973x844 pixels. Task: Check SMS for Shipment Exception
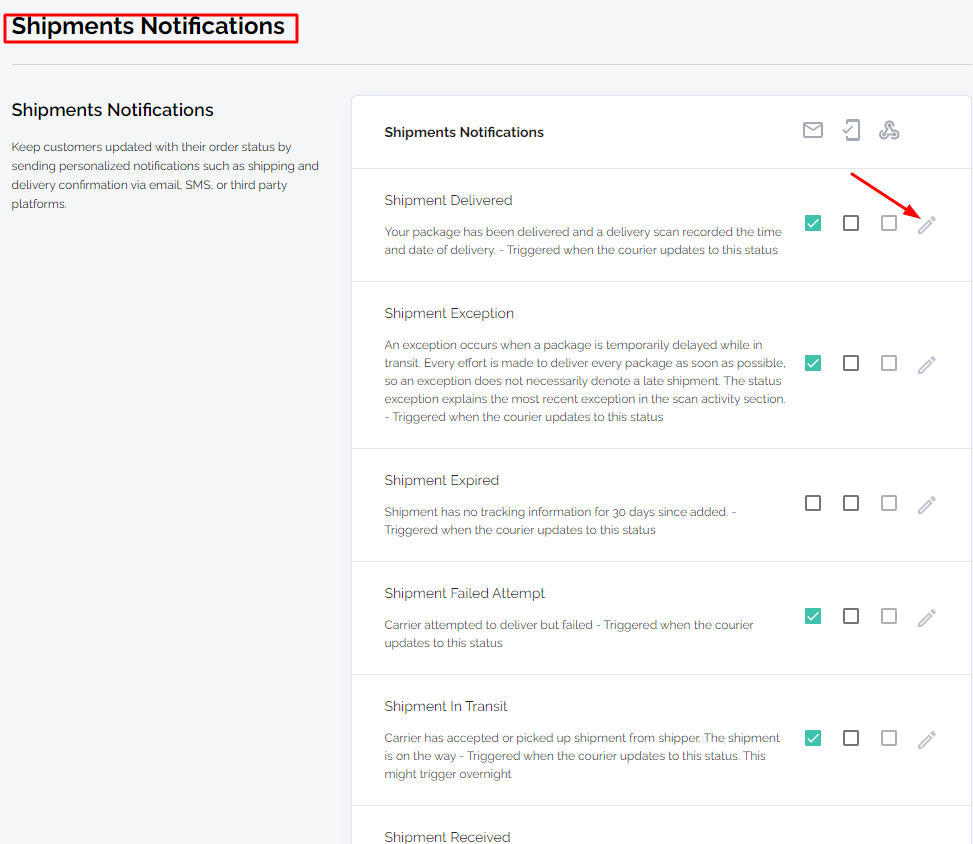tap(851, 363)
